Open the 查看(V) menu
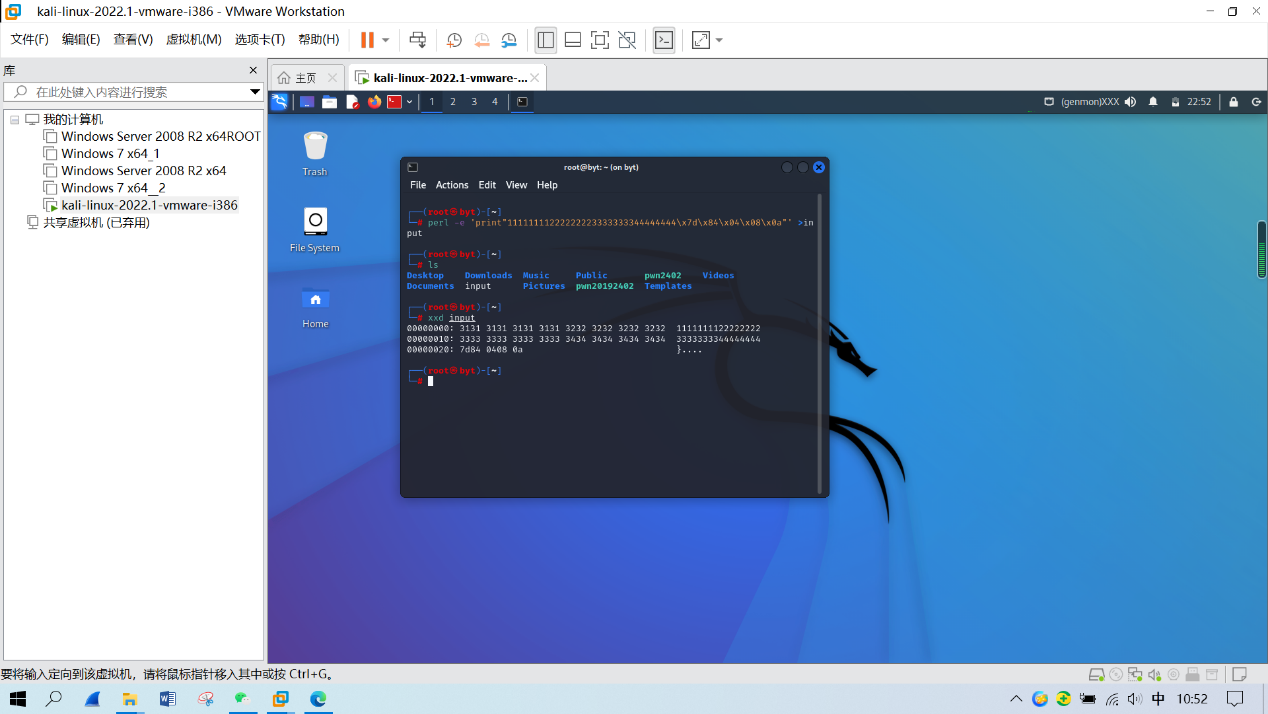The height and width of the screenshot is (714, 1268). 133,39
